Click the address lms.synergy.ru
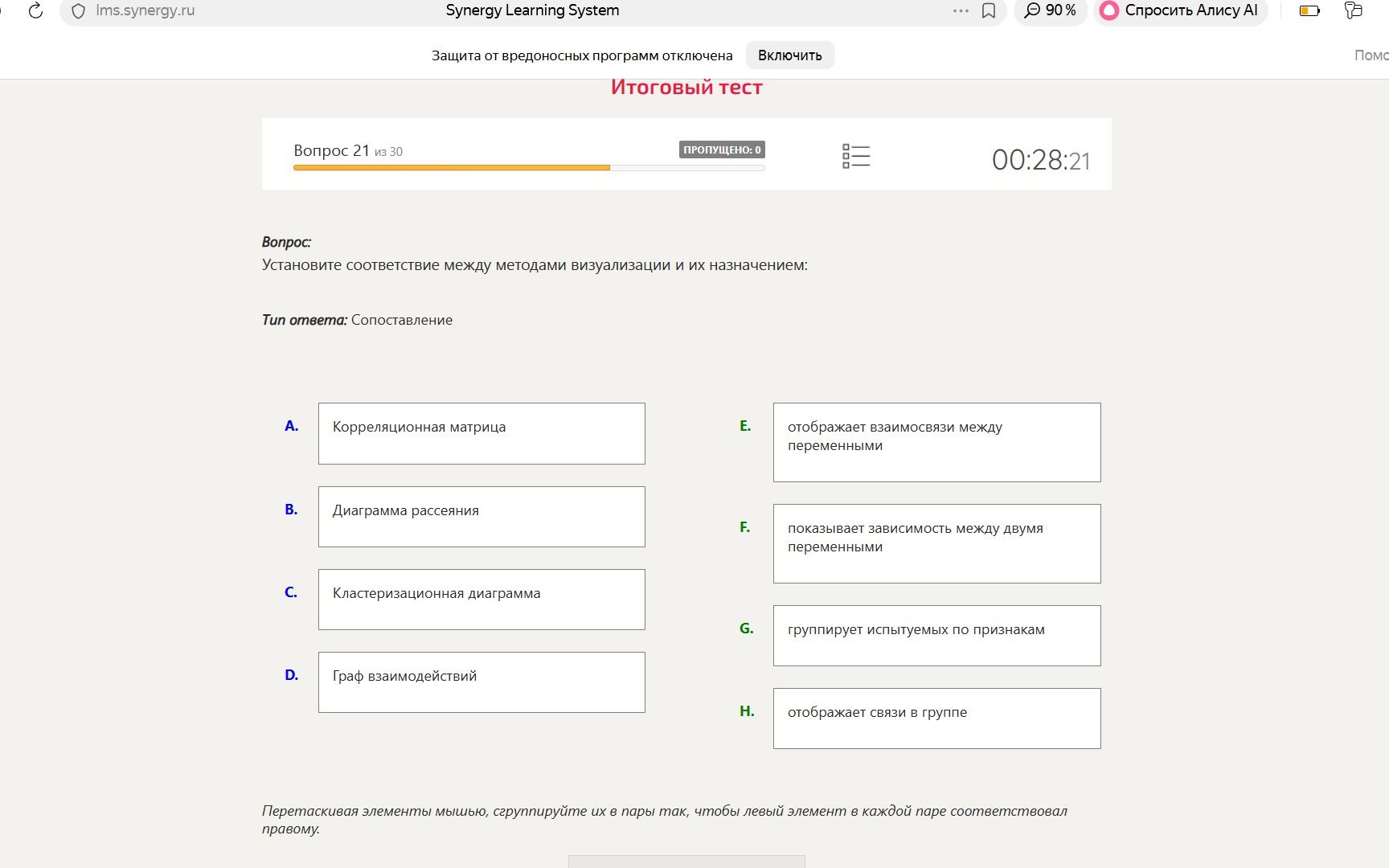Viewport: 1389px width, 868px height. coord(145,10)
